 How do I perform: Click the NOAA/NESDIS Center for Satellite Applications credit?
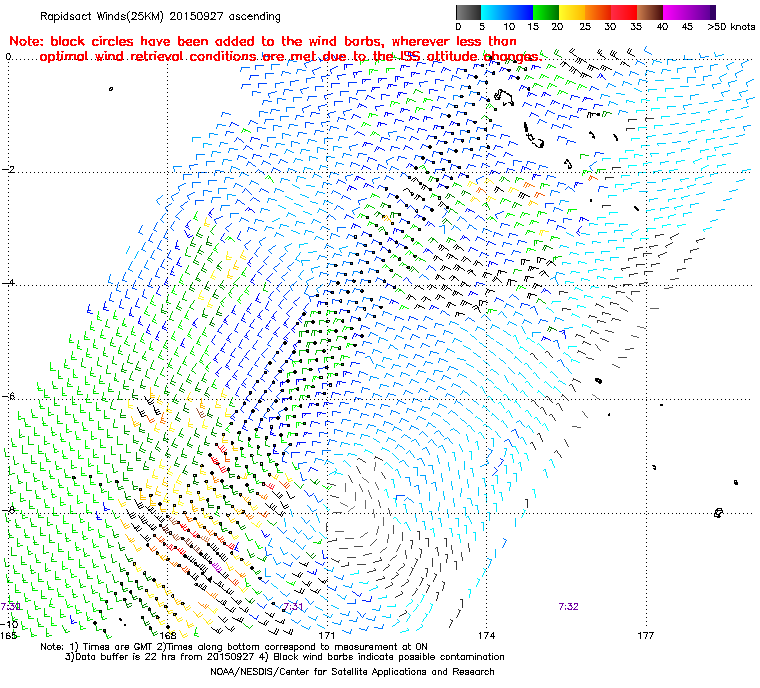point(352,672)
